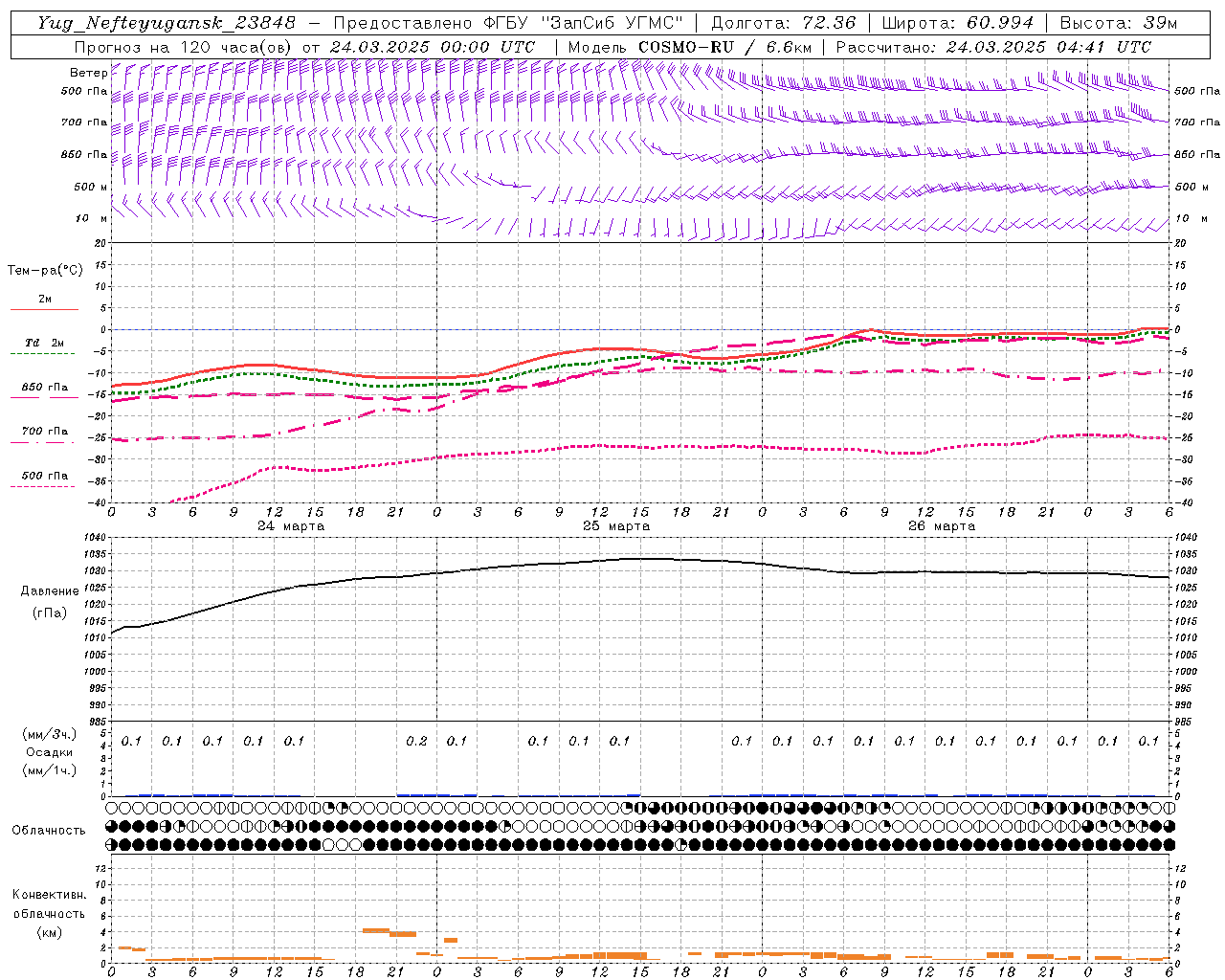This screenshot has width=1225, height=980.
Task: Click the station title Yug_Nefteyugansk_23848
Action: 167,23
